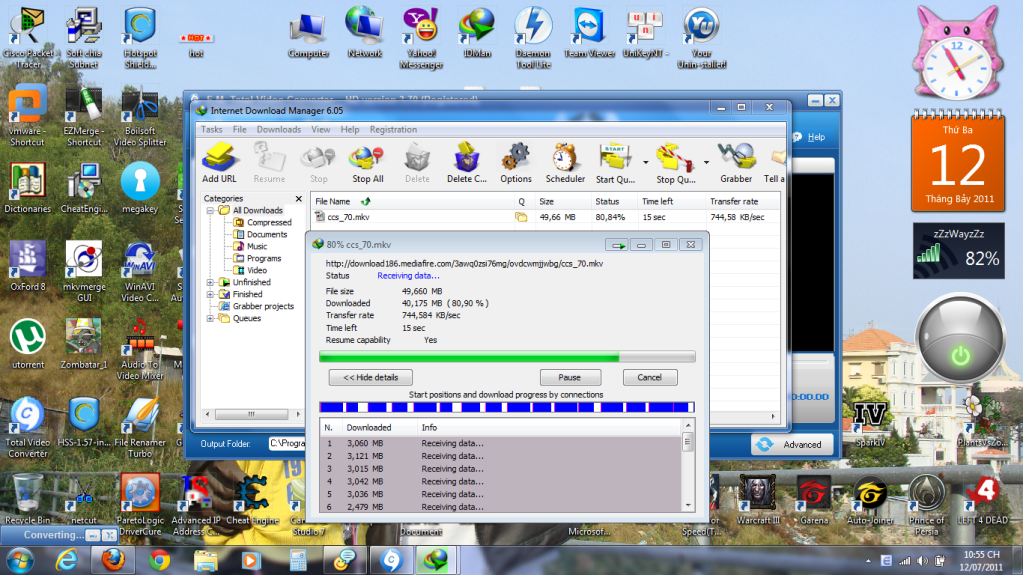Open the Registration menu
Image resolution: width=1023 pixels, height=575 pixels.
click(393, 129)
